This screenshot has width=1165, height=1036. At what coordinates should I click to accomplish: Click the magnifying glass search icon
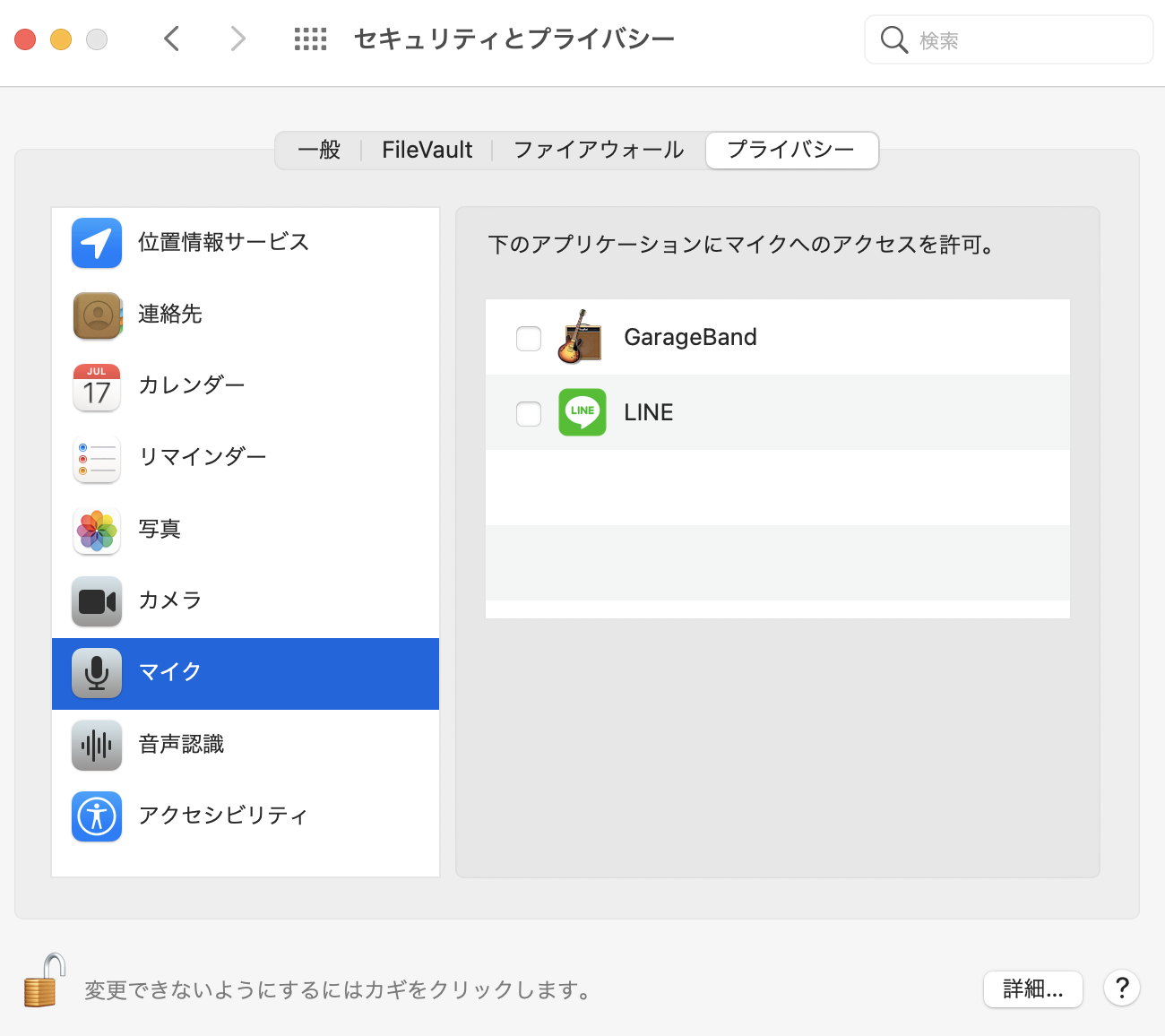[x=894, y=39]
